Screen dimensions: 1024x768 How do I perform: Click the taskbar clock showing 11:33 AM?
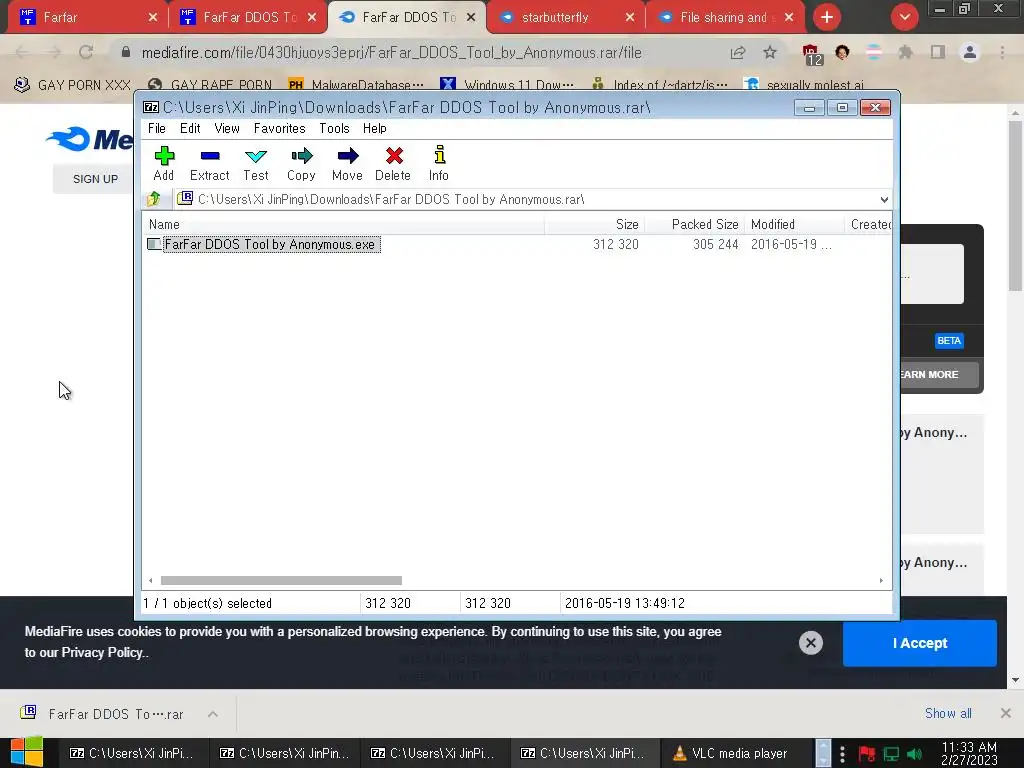[969, 753]
